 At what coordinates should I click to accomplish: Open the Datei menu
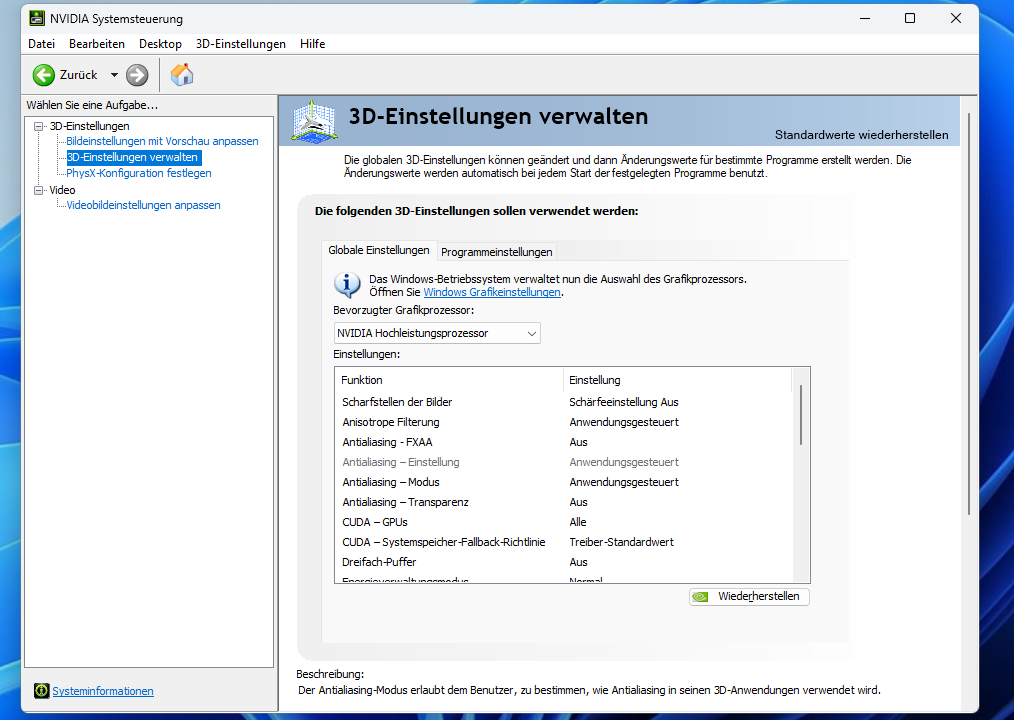coord(41,44)
